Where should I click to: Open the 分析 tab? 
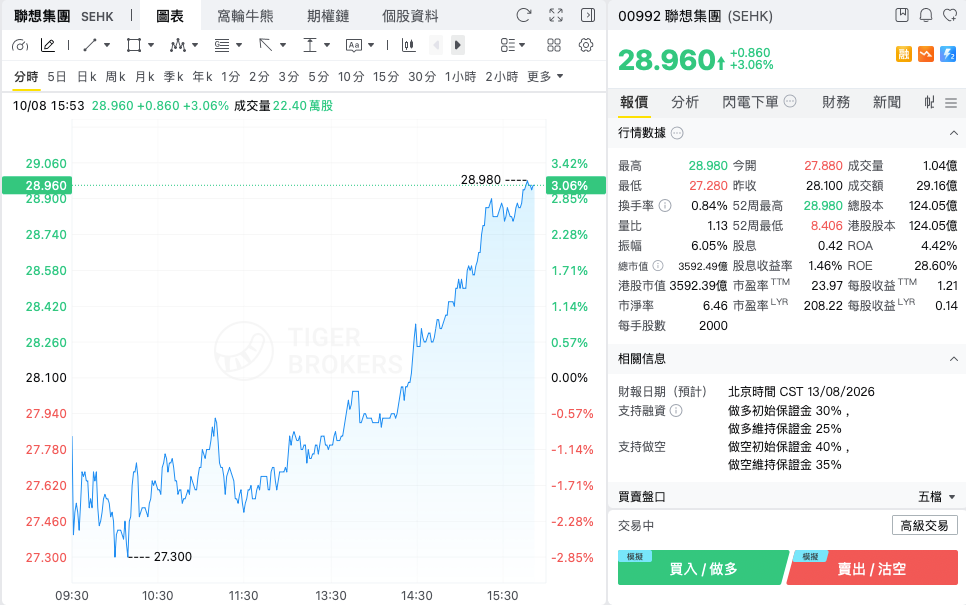685,102
